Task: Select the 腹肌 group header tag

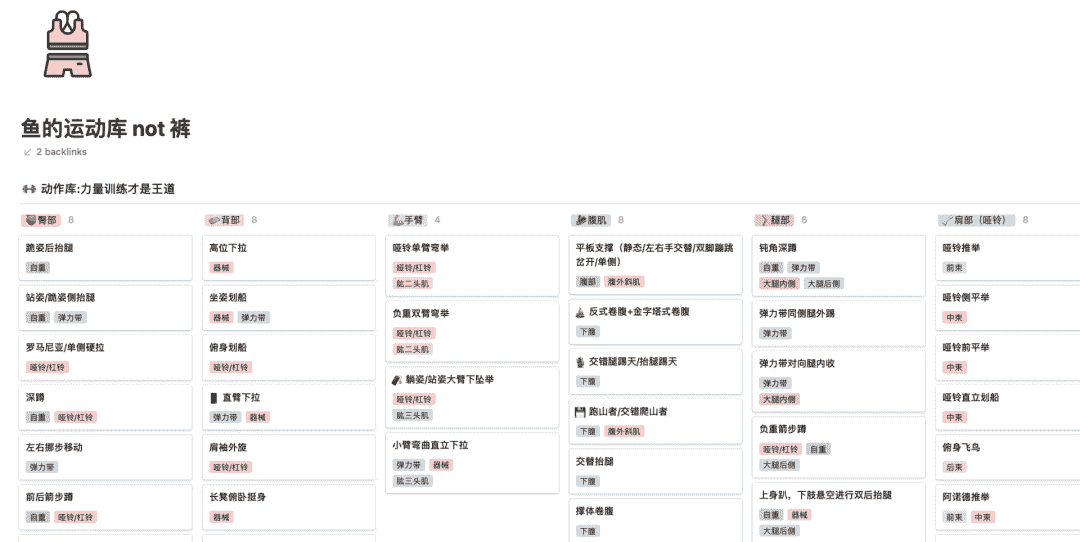Action: [x=591, y=220]
